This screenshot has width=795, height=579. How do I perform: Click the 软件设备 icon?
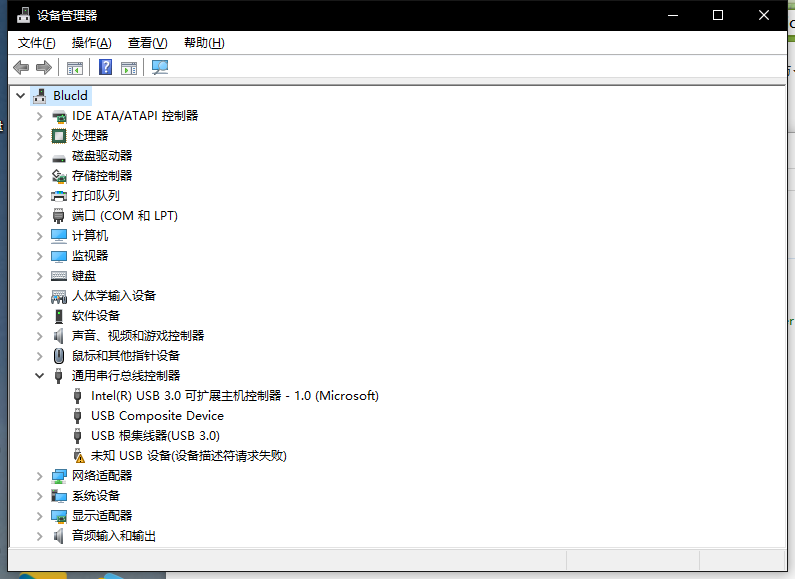click(x=59, y=316)
